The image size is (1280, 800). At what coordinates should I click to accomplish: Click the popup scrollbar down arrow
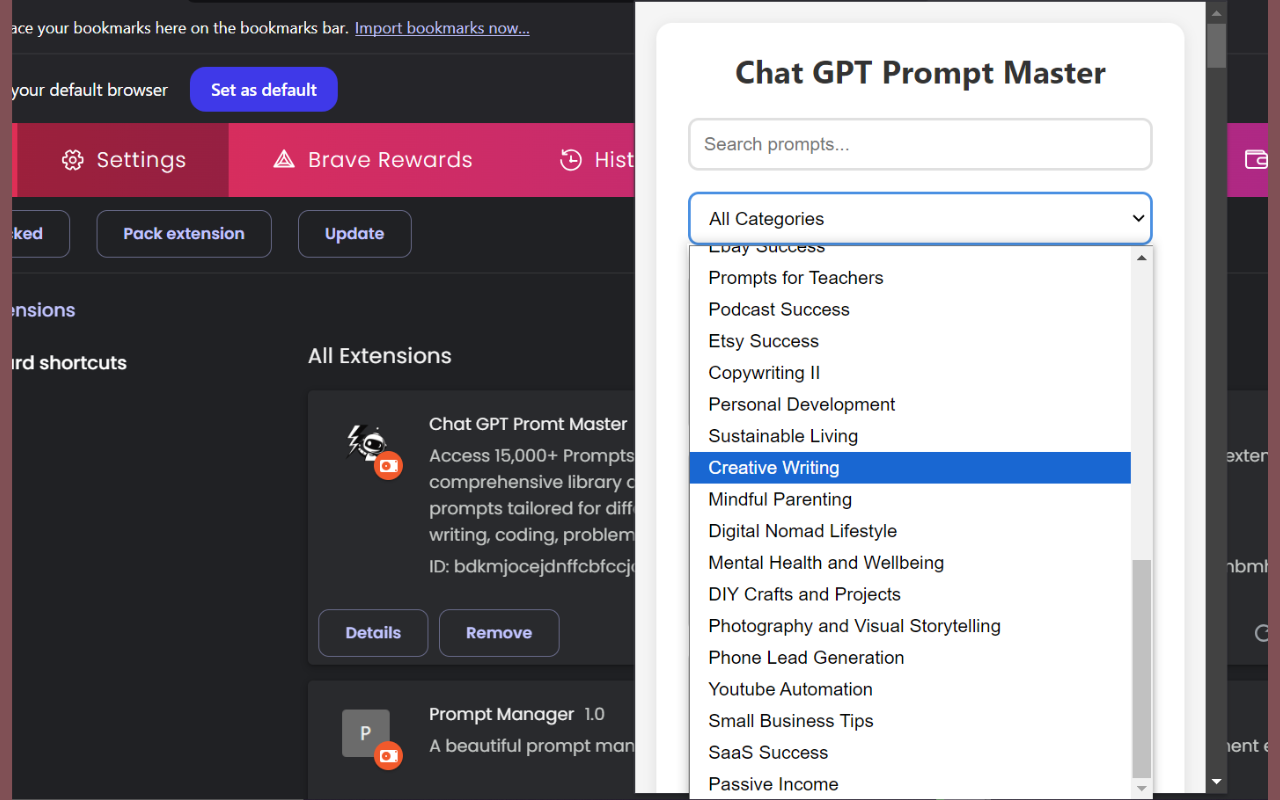(1217, 782)
